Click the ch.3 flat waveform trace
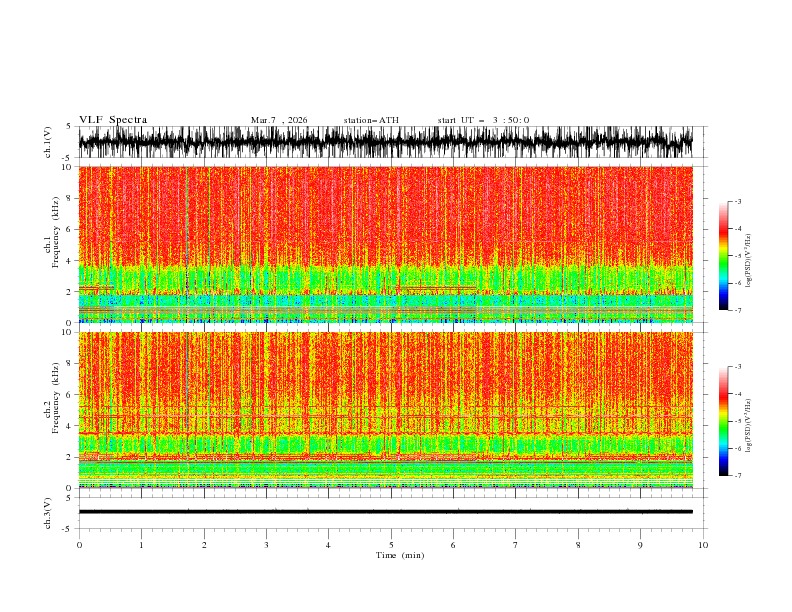This screenshot has height=612, width=792. point(385,512)
